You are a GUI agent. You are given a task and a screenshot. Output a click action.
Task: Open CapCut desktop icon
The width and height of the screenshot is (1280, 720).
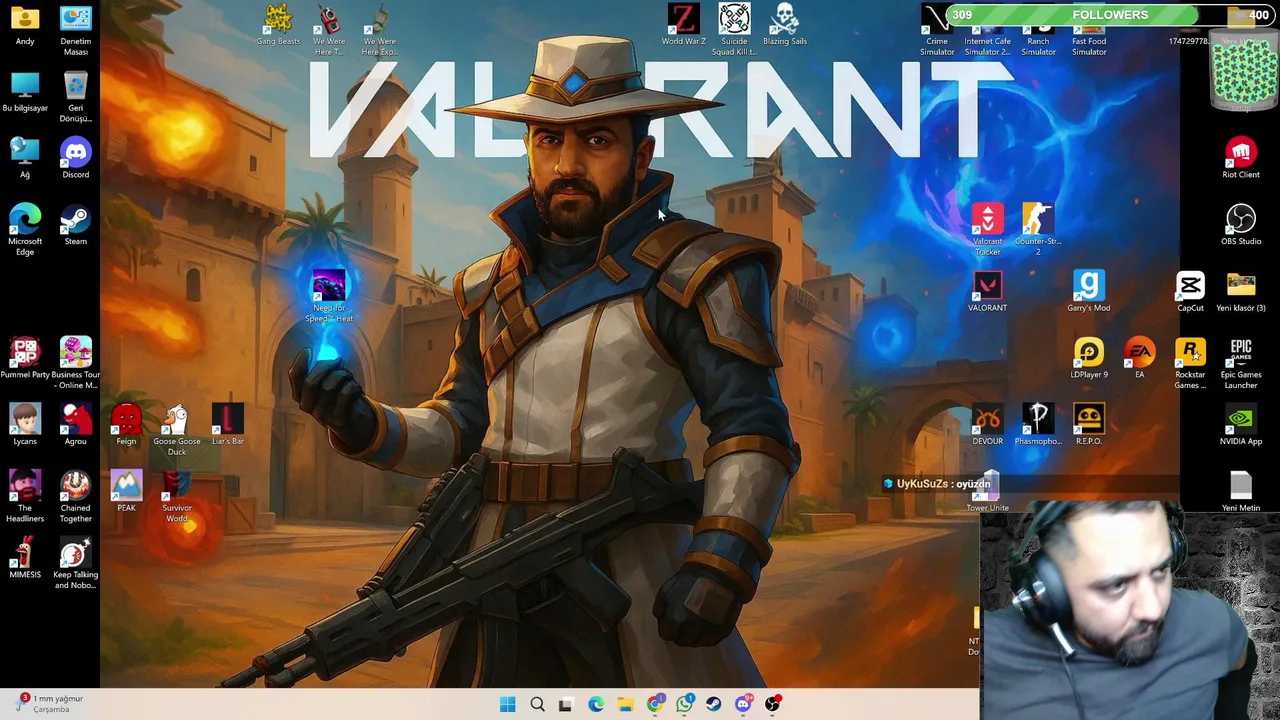pyautogui.click(x=1190, y=293)
